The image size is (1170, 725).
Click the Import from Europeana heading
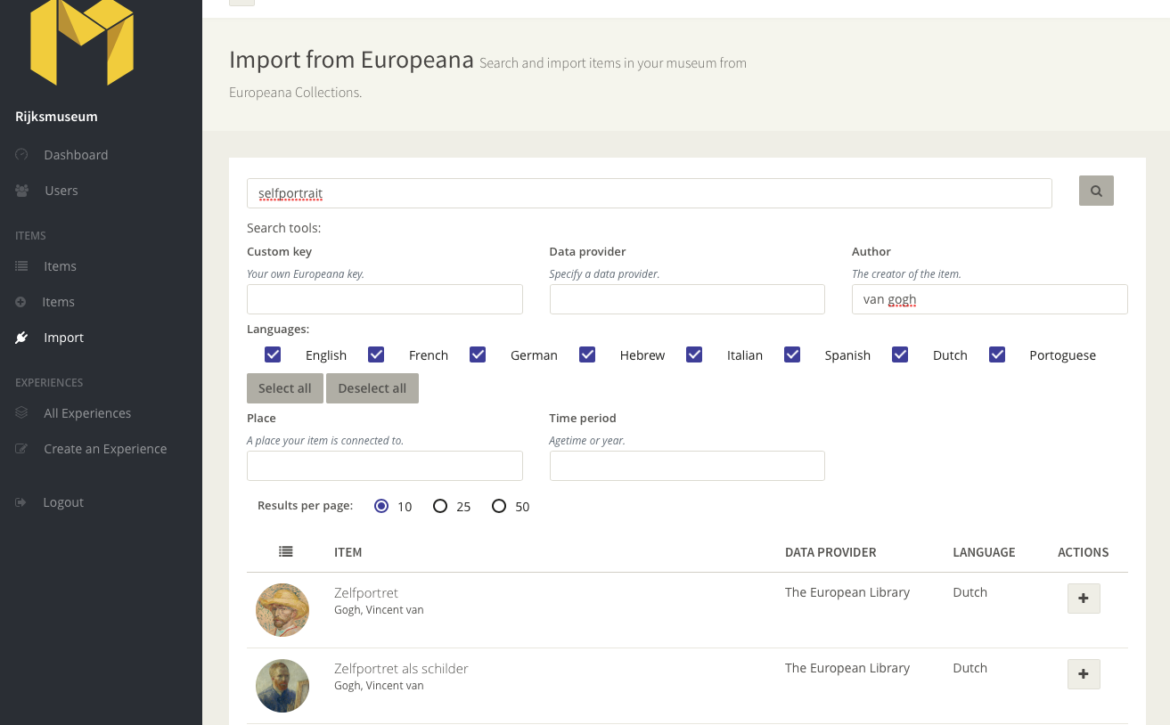click(351, 60)
